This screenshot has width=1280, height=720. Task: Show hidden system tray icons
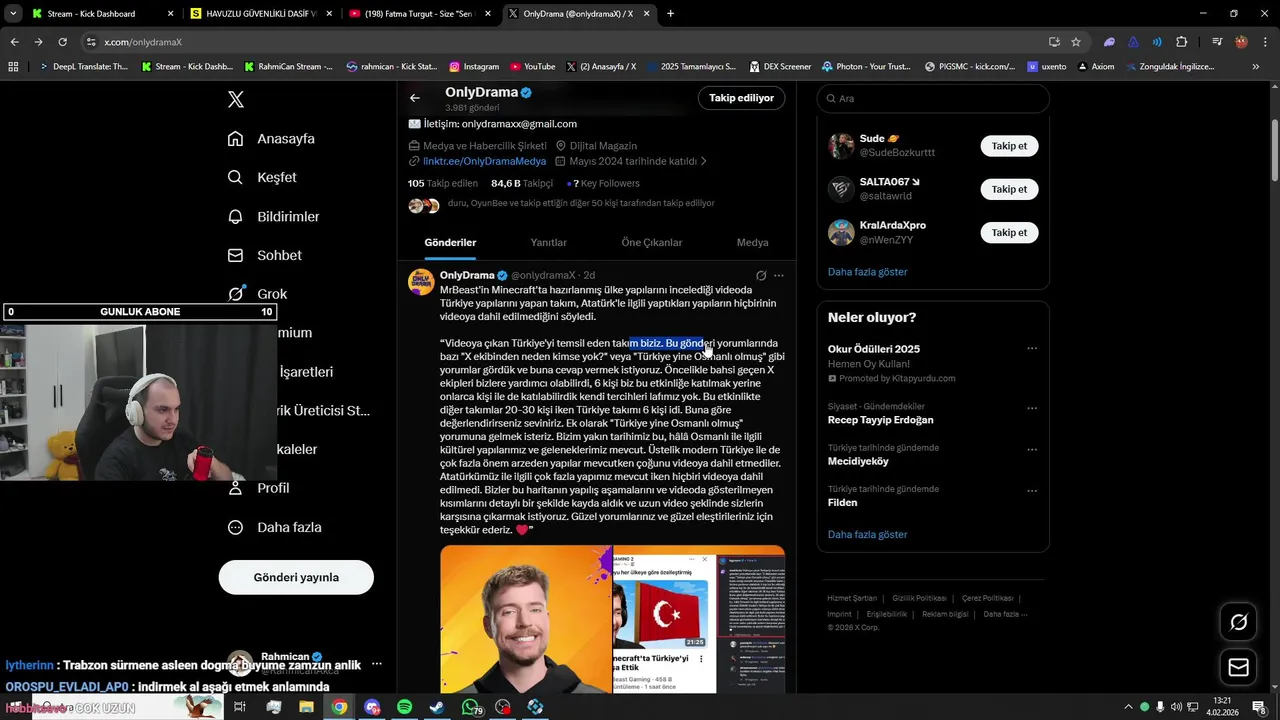pos(1129,707)
